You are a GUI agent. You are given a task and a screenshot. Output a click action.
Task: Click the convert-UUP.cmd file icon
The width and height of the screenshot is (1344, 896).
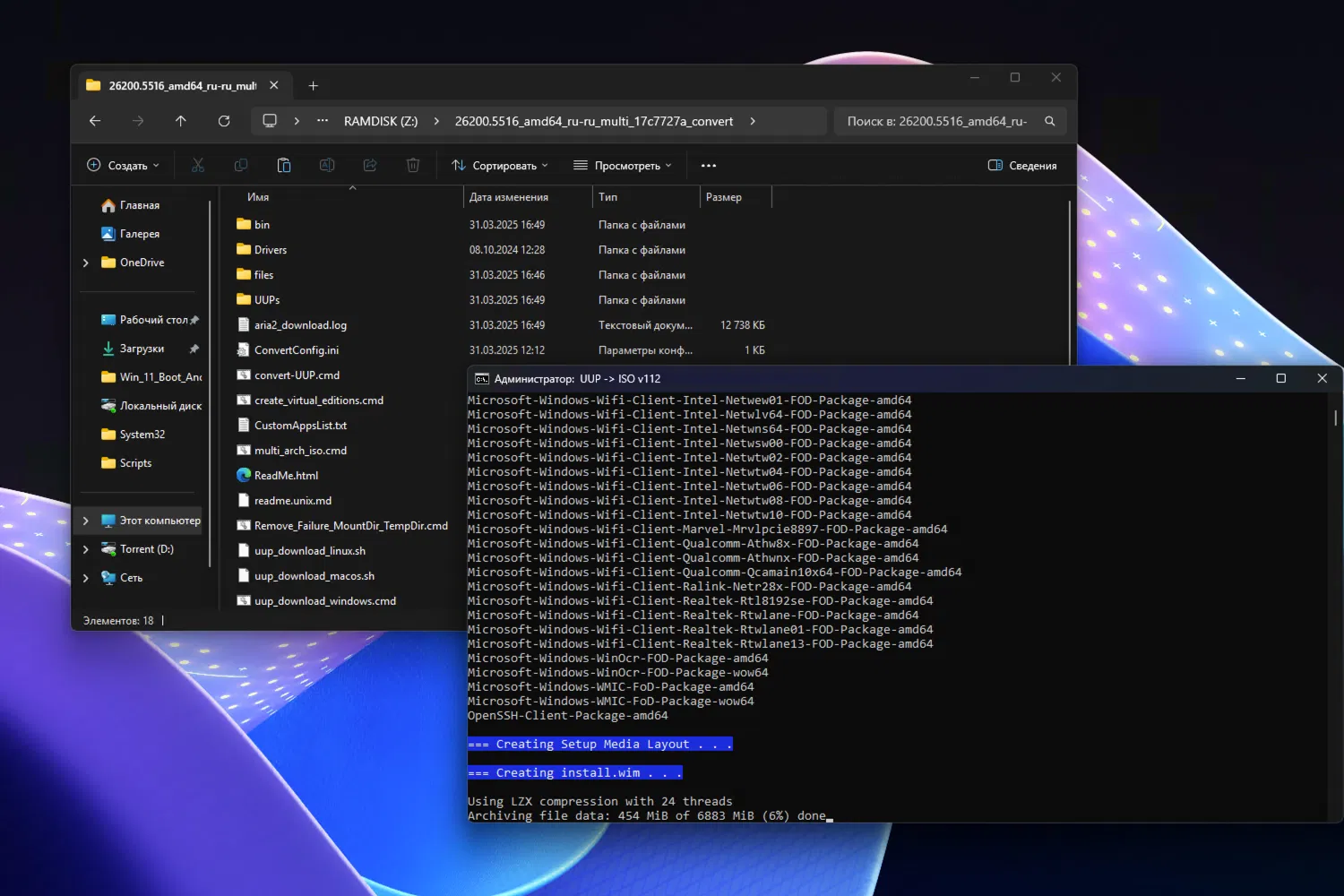(244, 375)
